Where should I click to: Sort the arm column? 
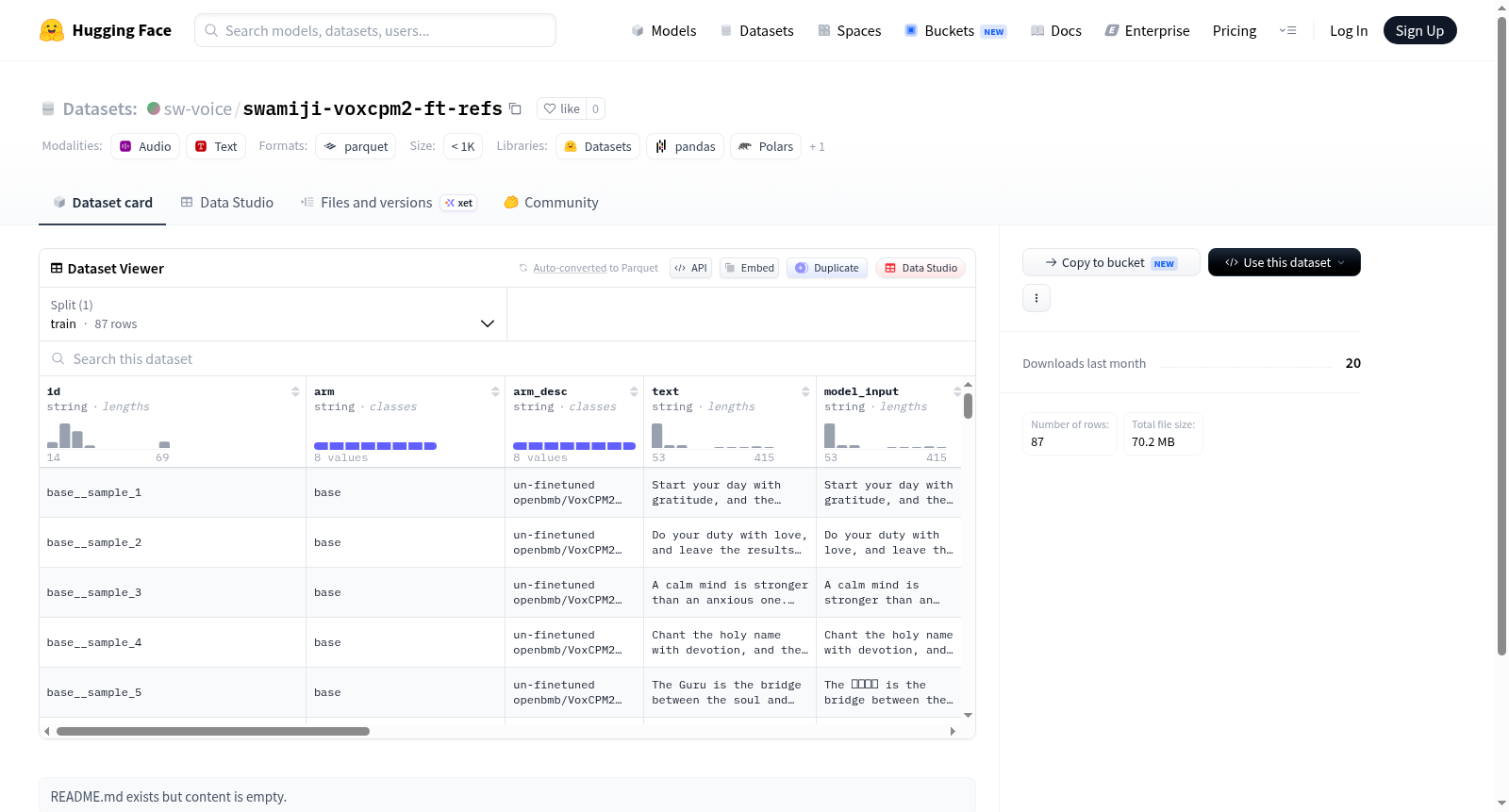pyautogui.click(x=495, y=391)
